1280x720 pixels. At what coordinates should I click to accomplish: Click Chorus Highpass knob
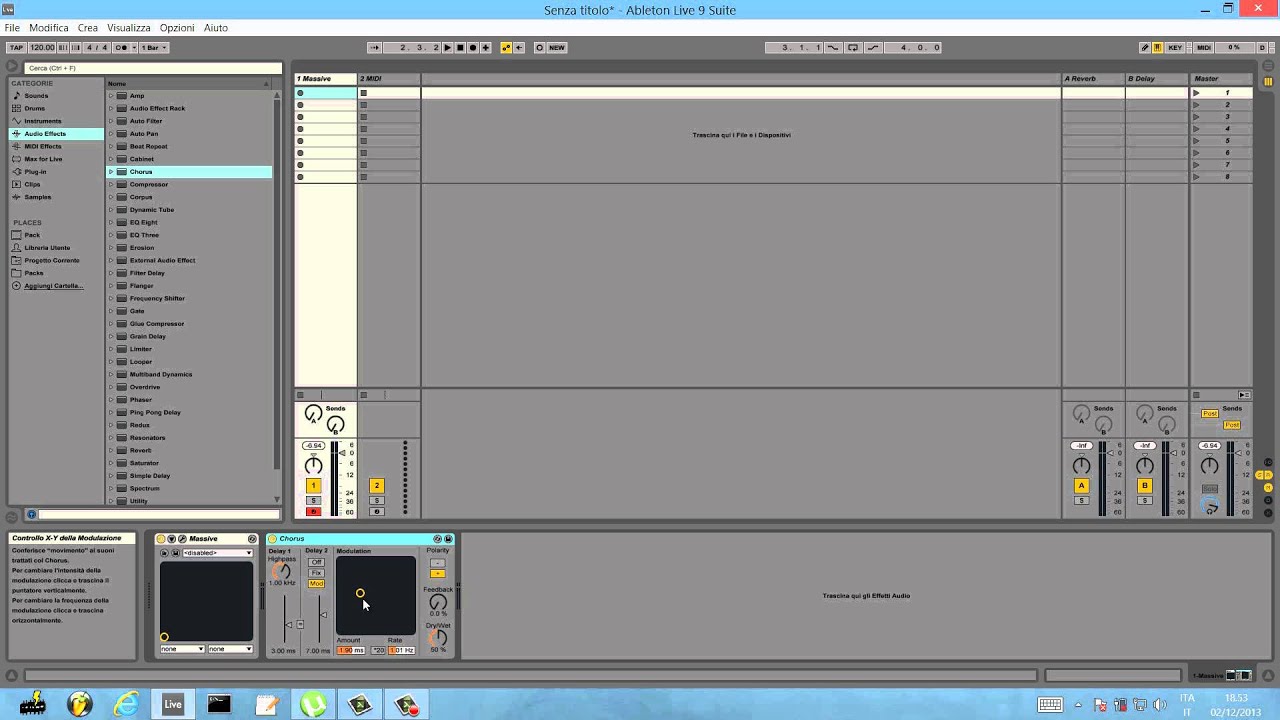281,571
